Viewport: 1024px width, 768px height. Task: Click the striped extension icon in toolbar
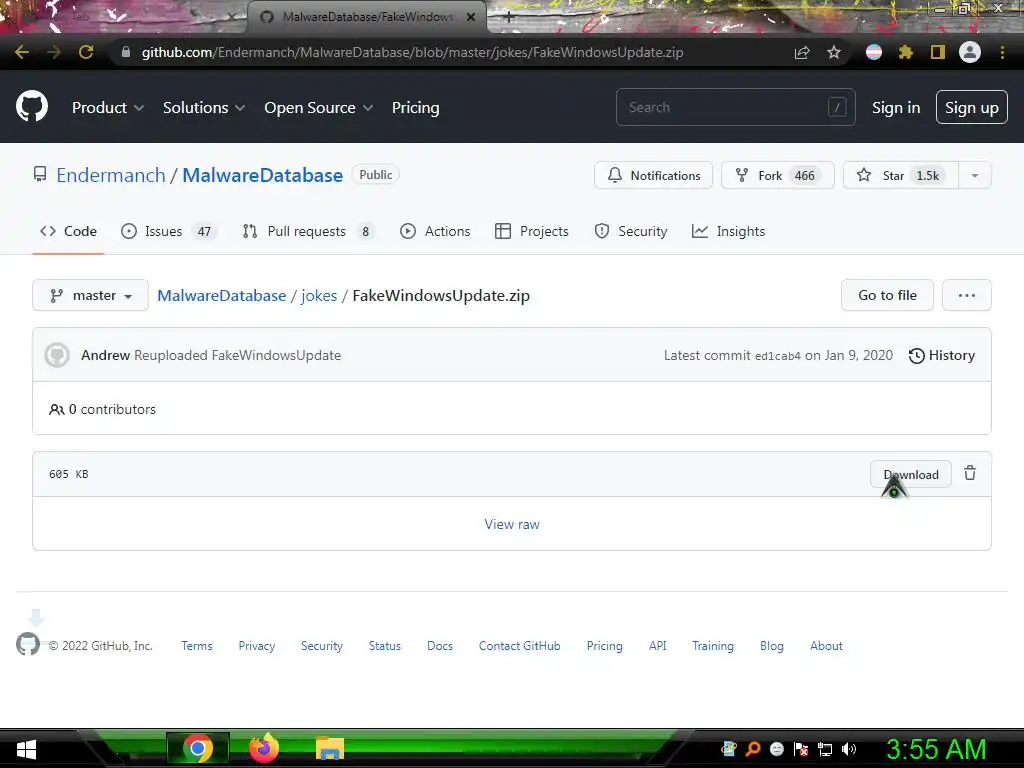point(873,52)
